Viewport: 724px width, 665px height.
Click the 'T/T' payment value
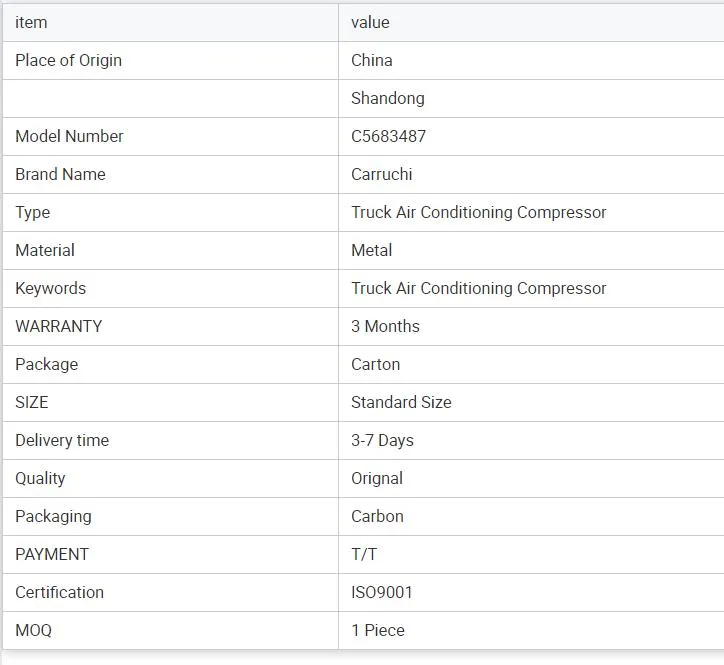coord(364,554)
